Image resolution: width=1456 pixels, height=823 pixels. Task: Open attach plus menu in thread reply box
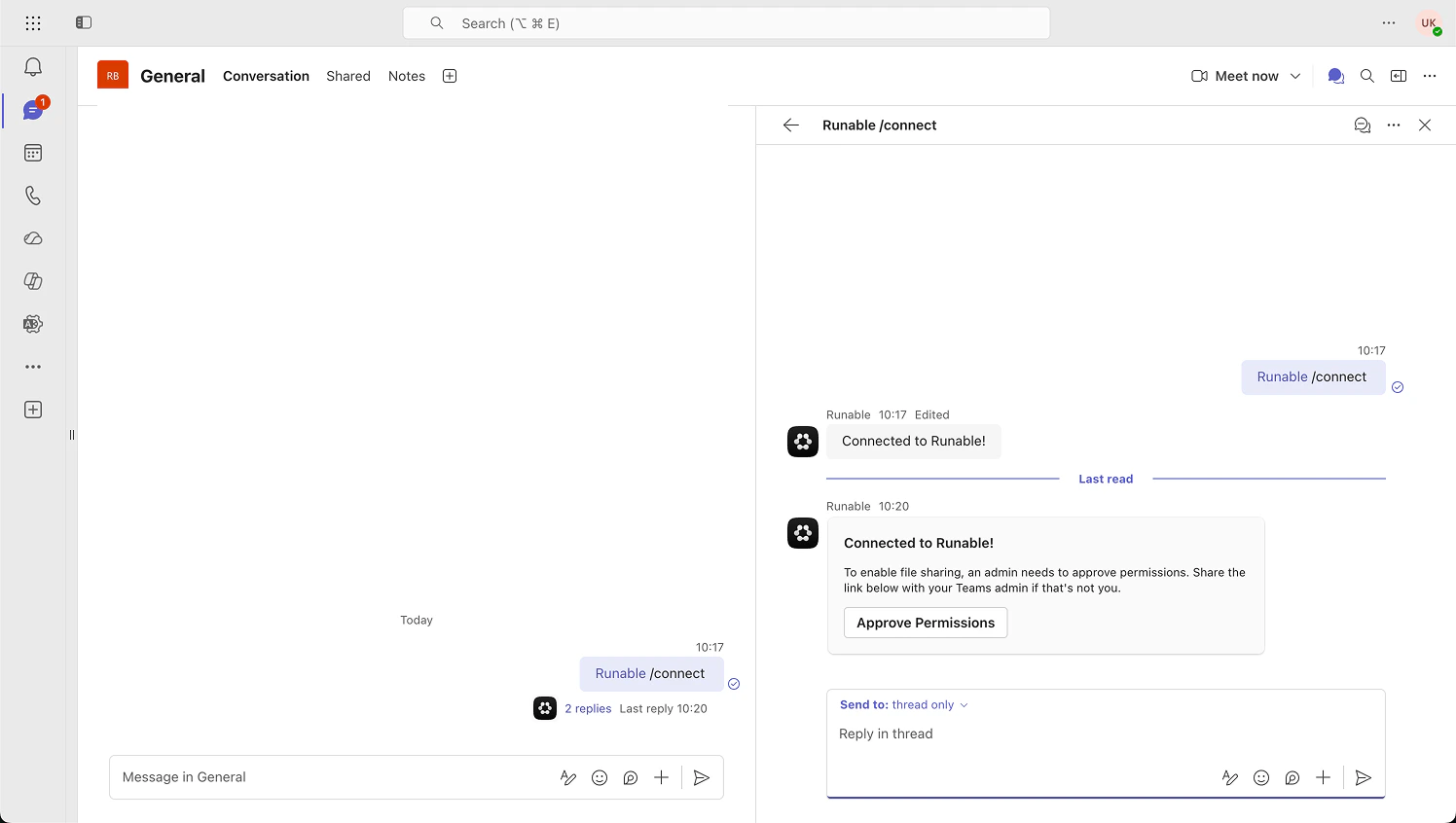1324,777
